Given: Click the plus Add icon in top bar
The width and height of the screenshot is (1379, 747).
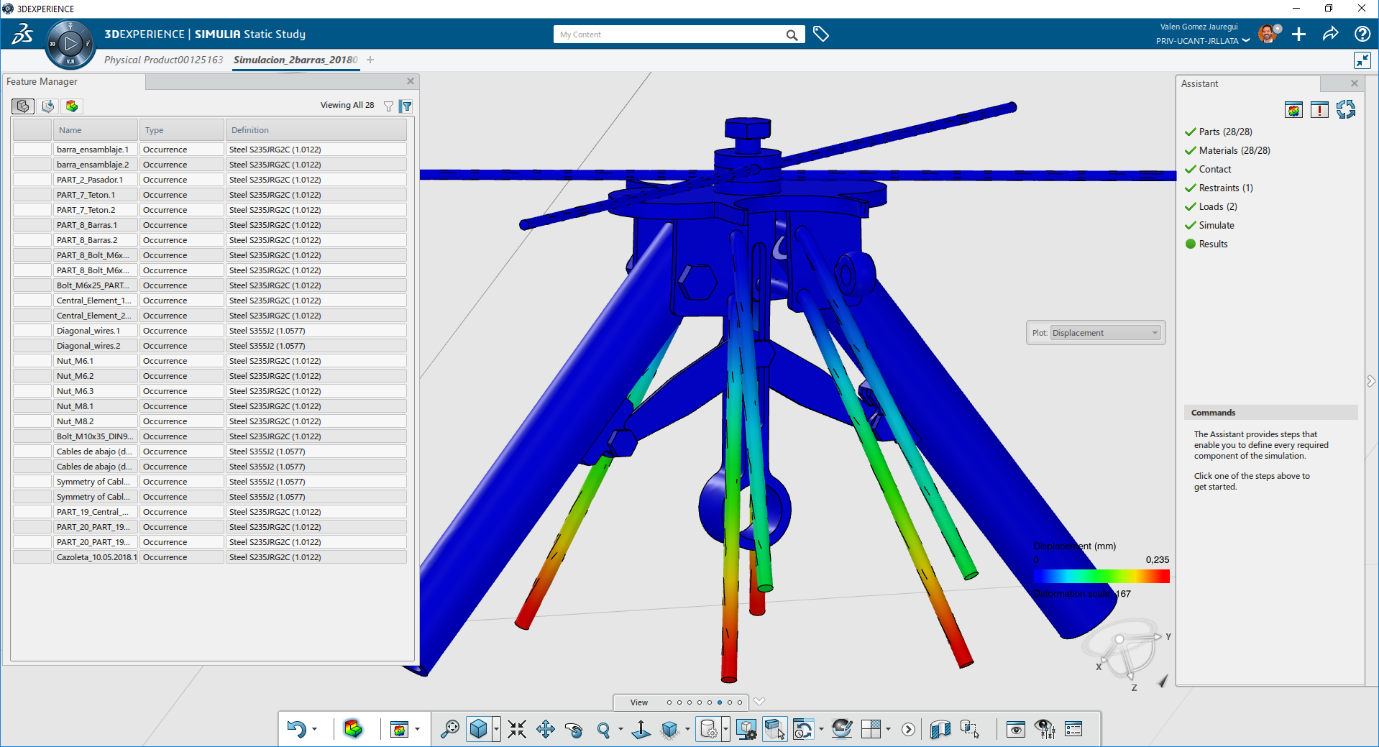Looking at the screenshot, I should coord(1299,34).
